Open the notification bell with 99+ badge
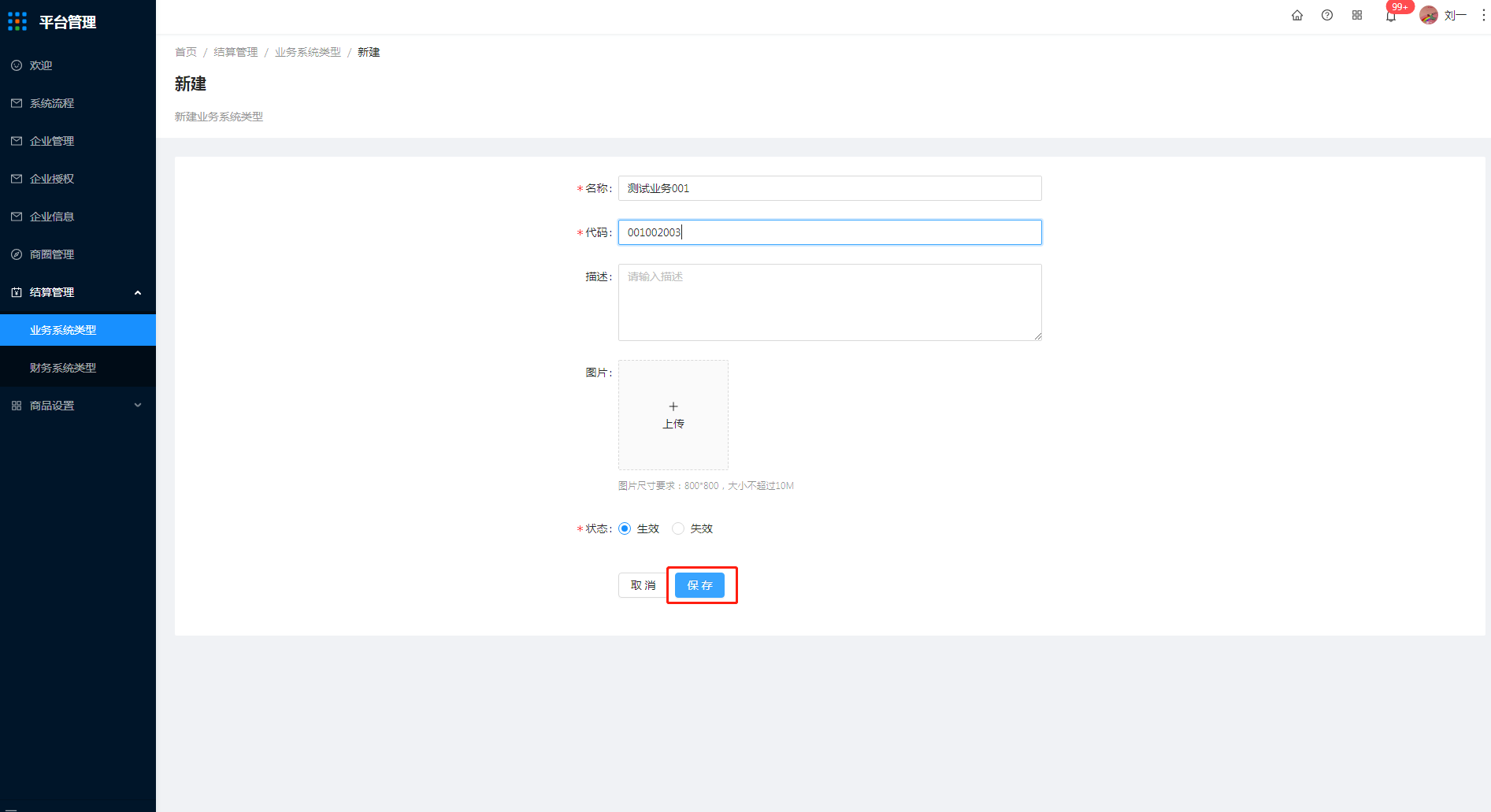The image size is (1491, 812). tap(1391, 16)
